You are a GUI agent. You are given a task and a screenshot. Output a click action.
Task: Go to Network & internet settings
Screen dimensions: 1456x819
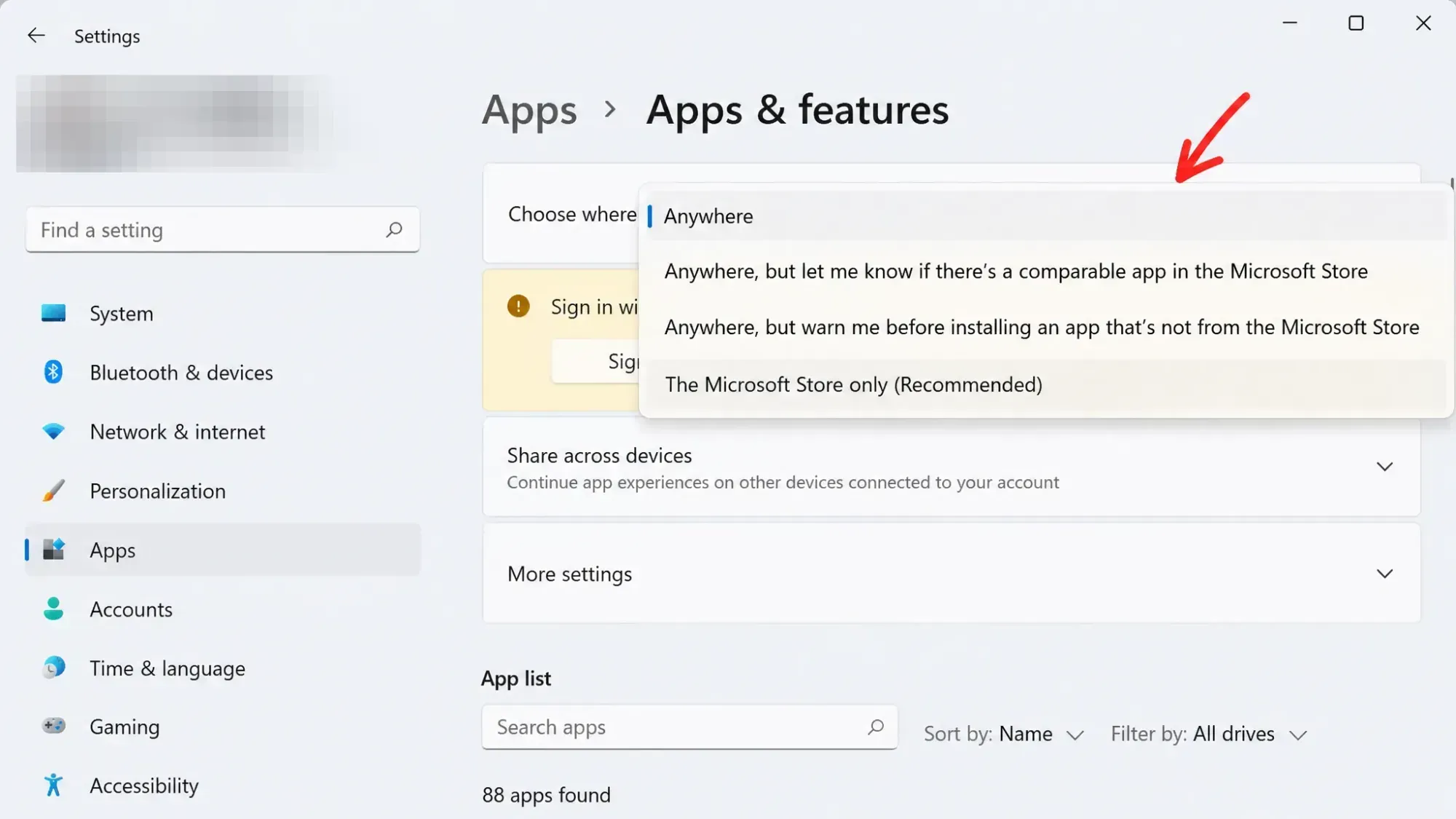223,431
